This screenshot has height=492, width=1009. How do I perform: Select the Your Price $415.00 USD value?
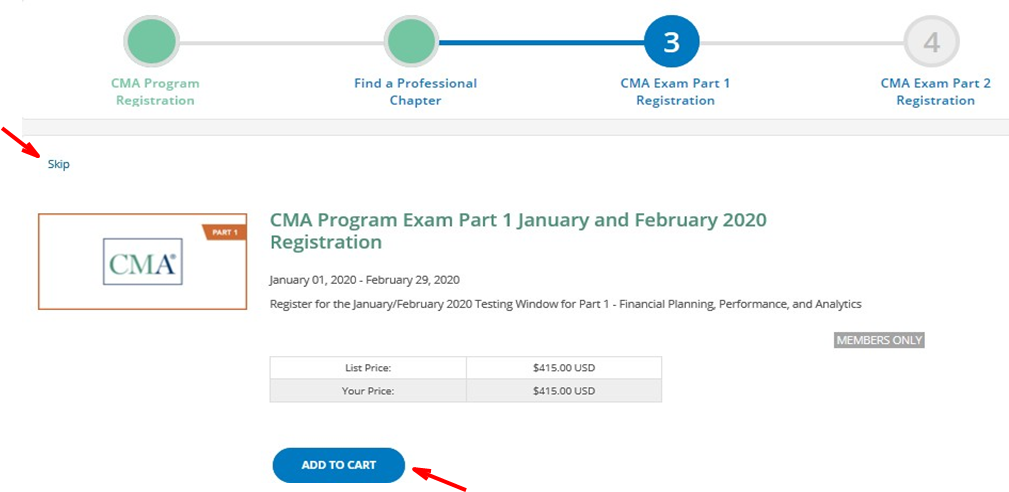click(563, 391)
